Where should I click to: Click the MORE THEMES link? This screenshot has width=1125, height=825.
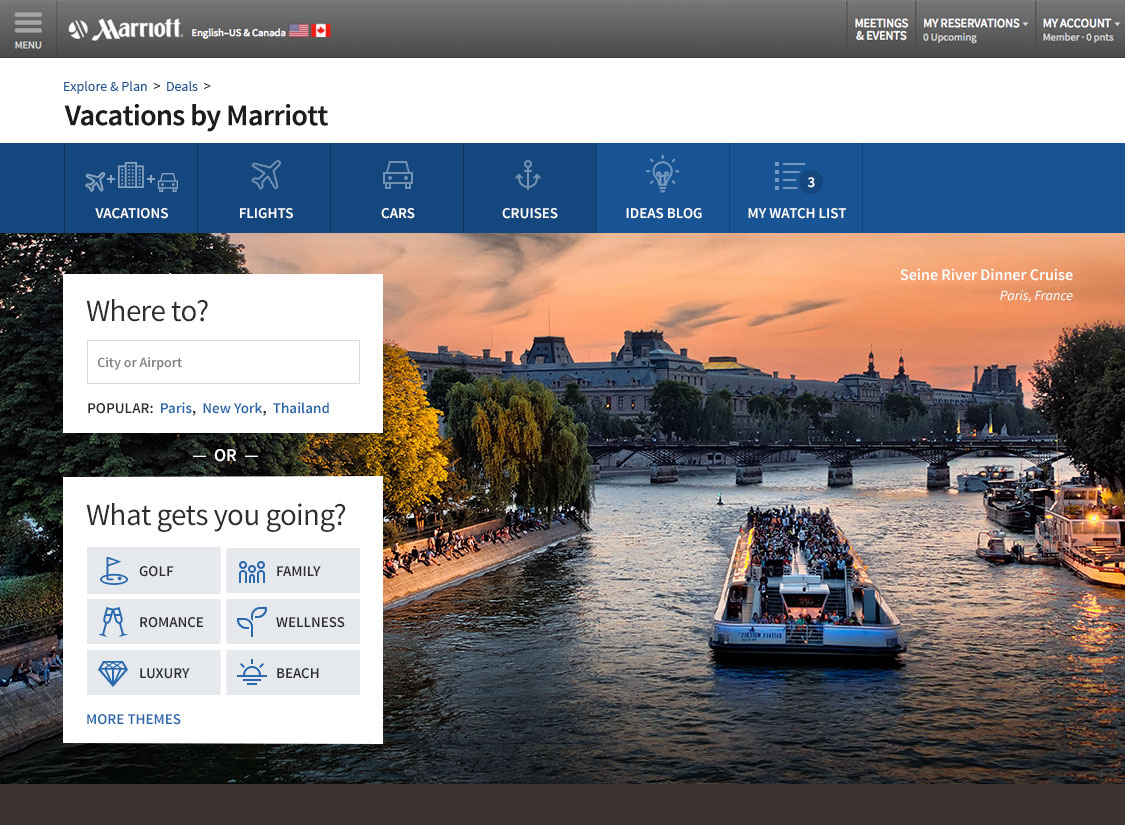click(x=133, y=719)
